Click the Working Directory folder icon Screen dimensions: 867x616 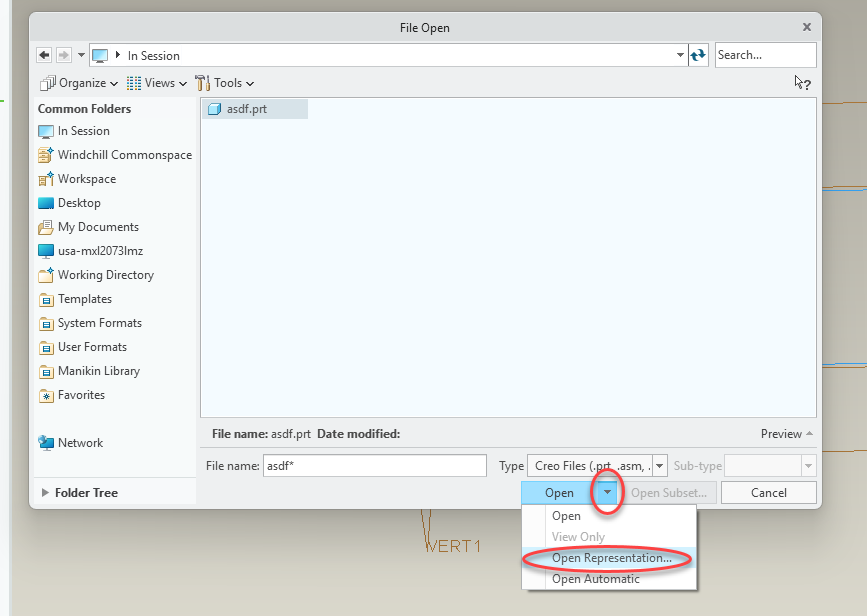[46, 275]
